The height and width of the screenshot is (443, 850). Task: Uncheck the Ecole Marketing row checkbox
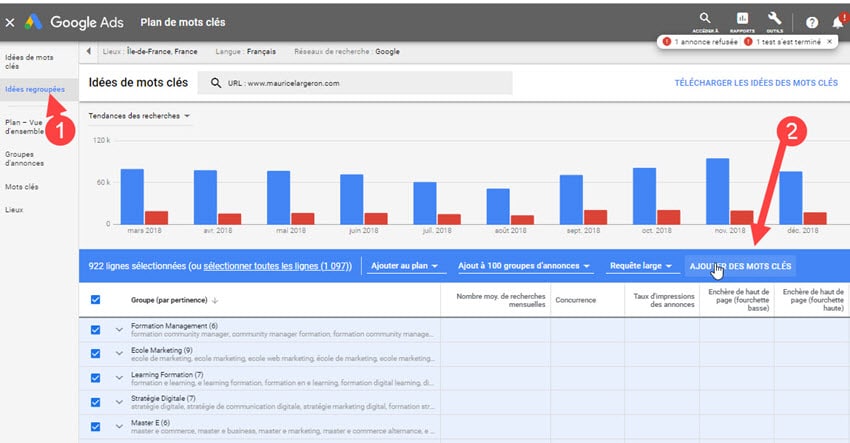point(96,353)
